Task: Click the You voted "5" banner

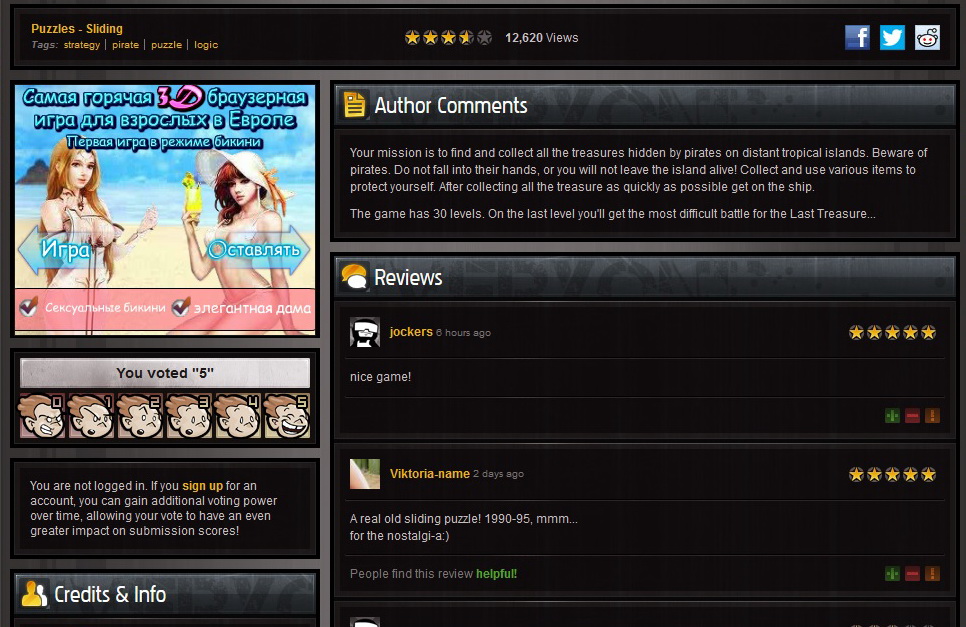Action: (165, 373)
